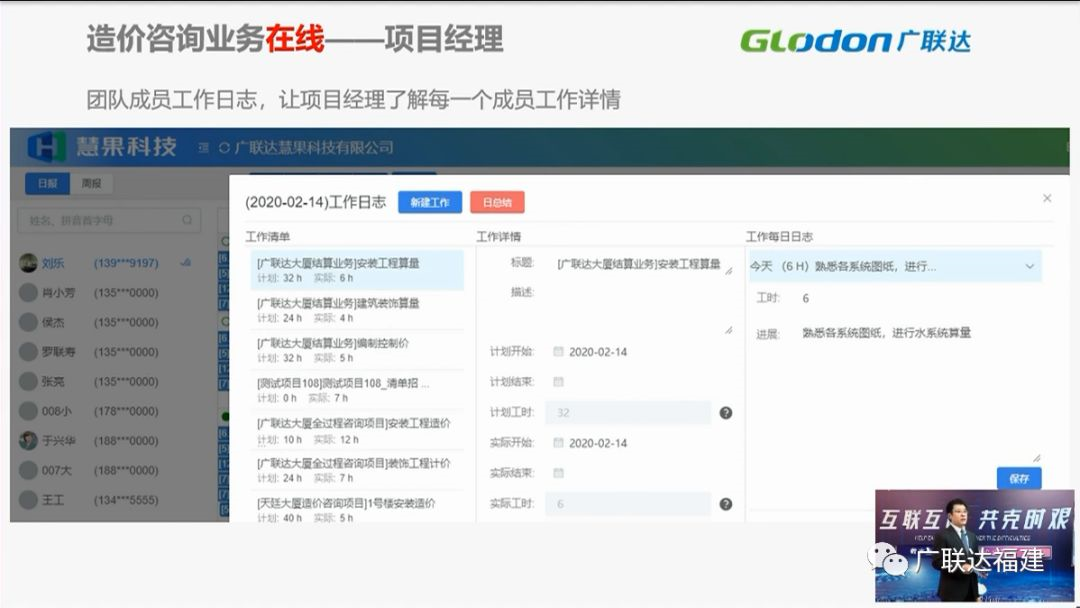Switch to the 日报 tab
Screen dimensions: 1080x608
click(x=48, y=183)
